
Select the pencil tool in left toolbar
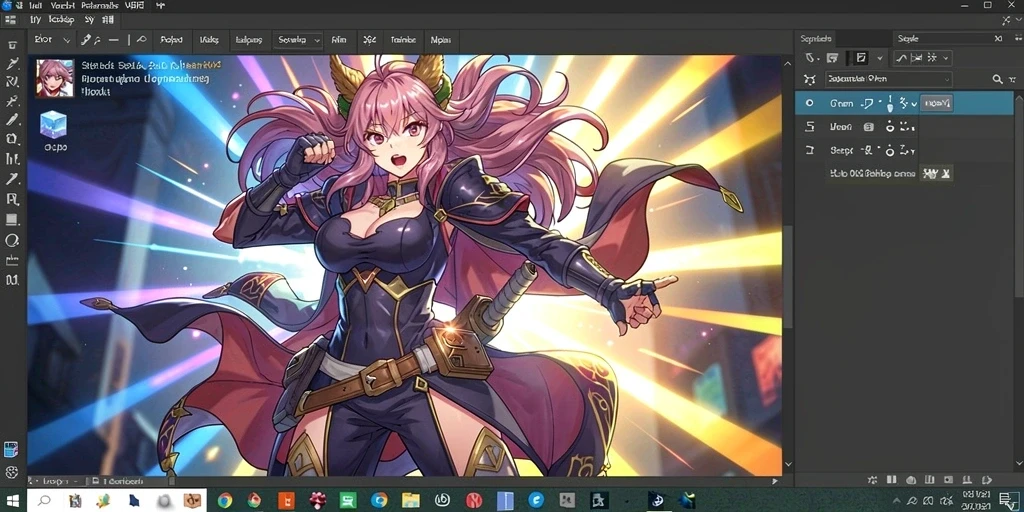click(x=12, y=120)
